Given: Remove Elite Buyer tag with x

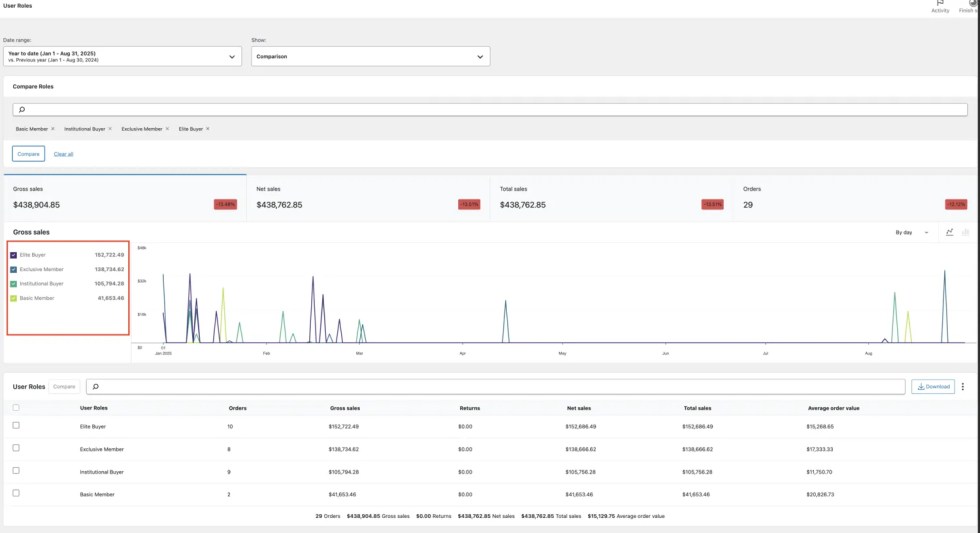Looking at the screenshot, I should (x=208, y=129).
